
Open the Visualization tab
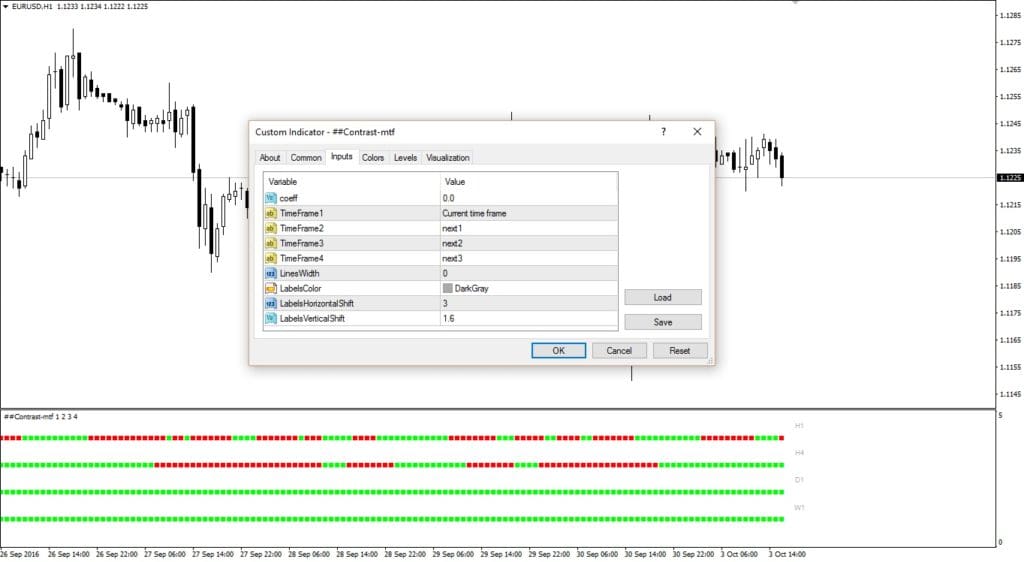(x=447, y=158)
